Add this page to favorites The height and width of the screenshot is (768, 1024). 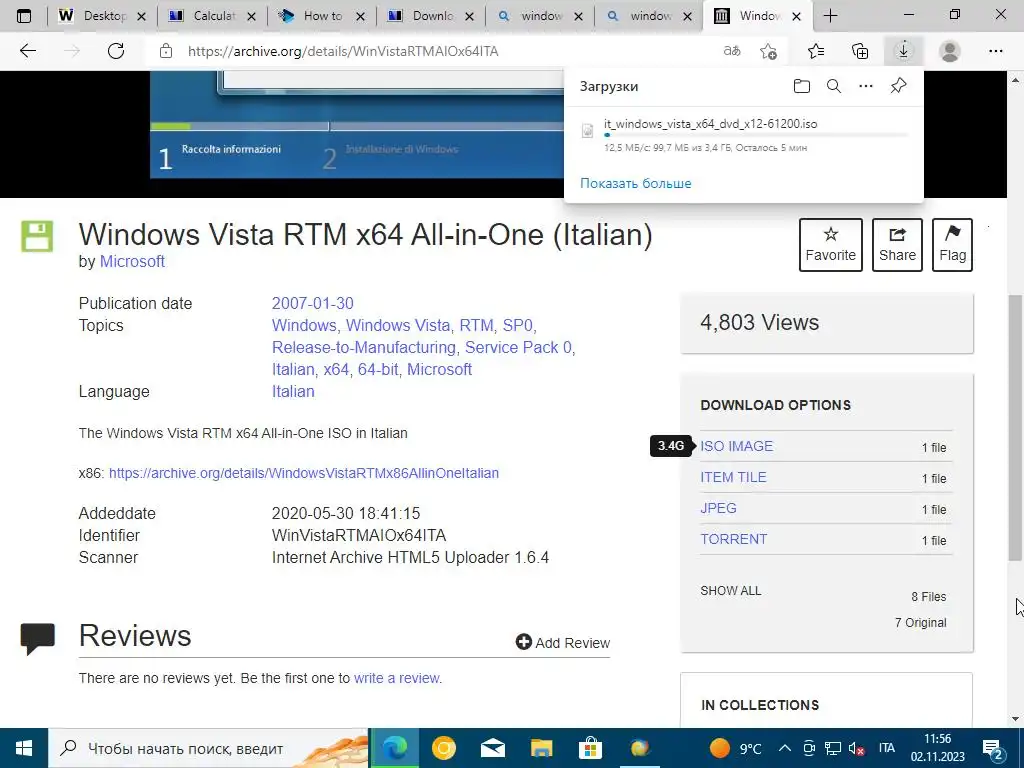[769, 51]
